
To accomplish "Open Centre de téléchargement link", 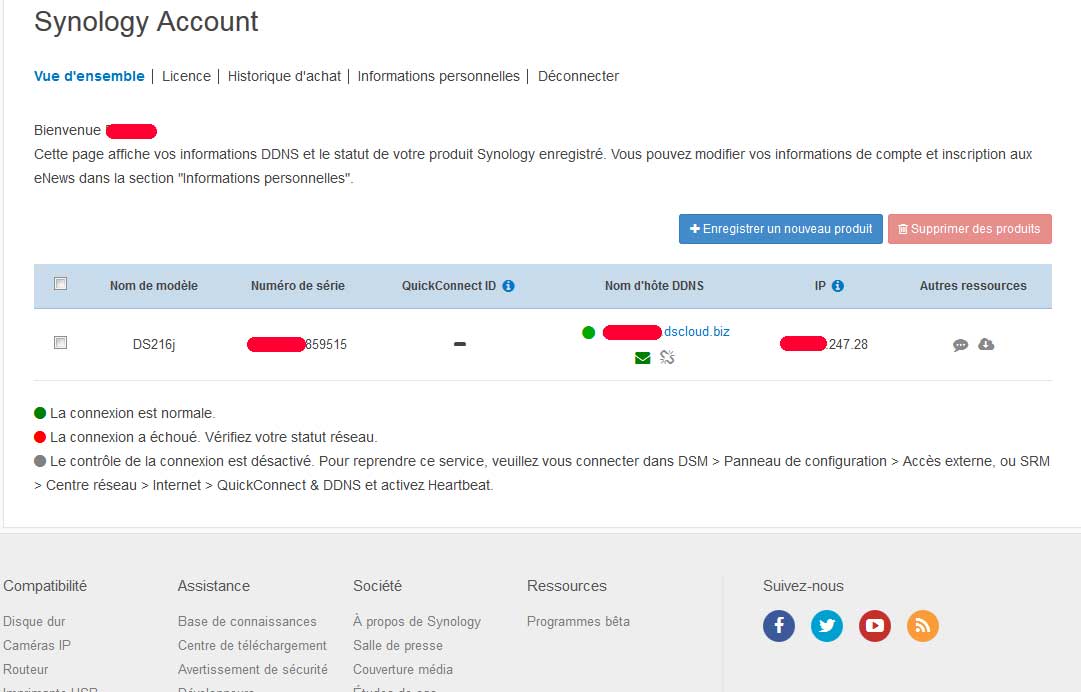I will [252, 646].
